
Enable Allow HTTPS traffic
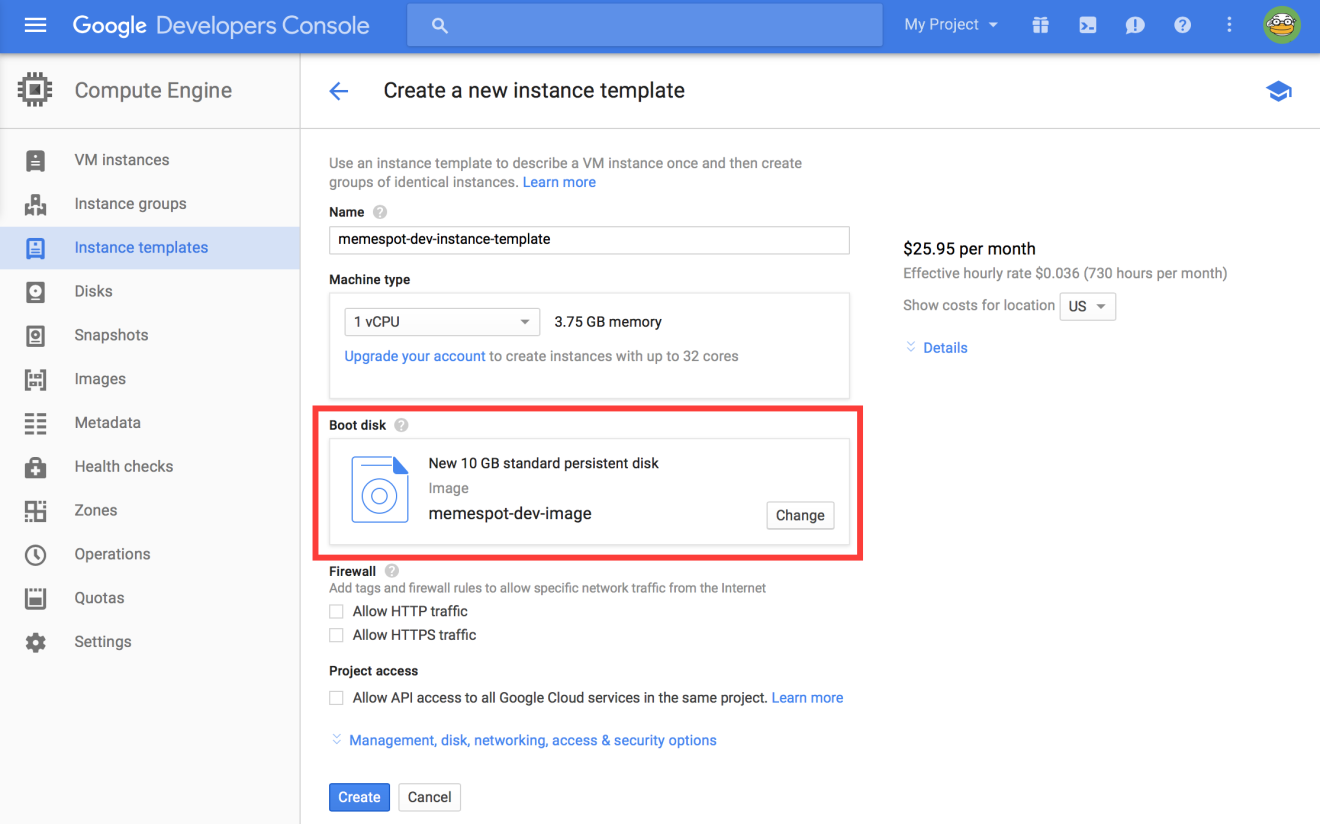coord(336,634)
